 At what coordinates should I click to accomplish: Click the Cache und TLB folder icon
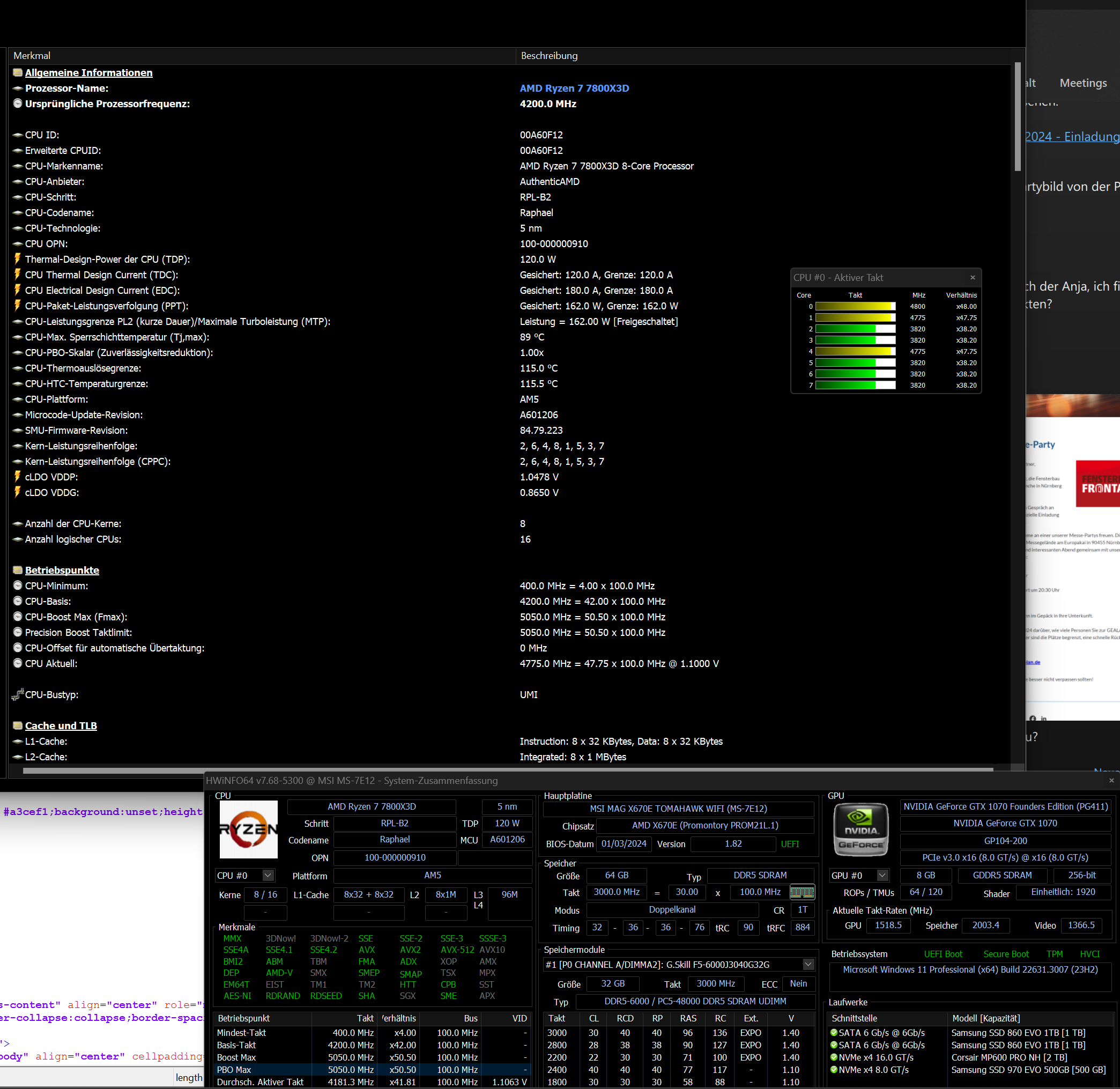[x=18, y=726]
